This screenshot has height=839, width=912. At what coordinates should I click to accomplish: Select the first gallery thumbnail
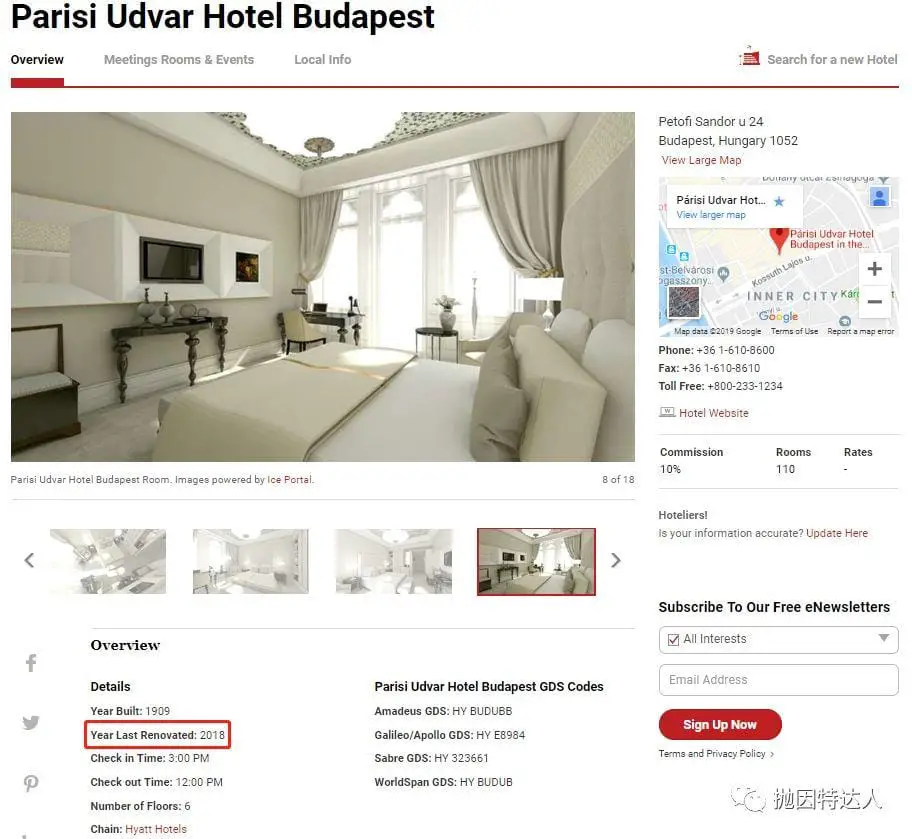coord(108,561)
